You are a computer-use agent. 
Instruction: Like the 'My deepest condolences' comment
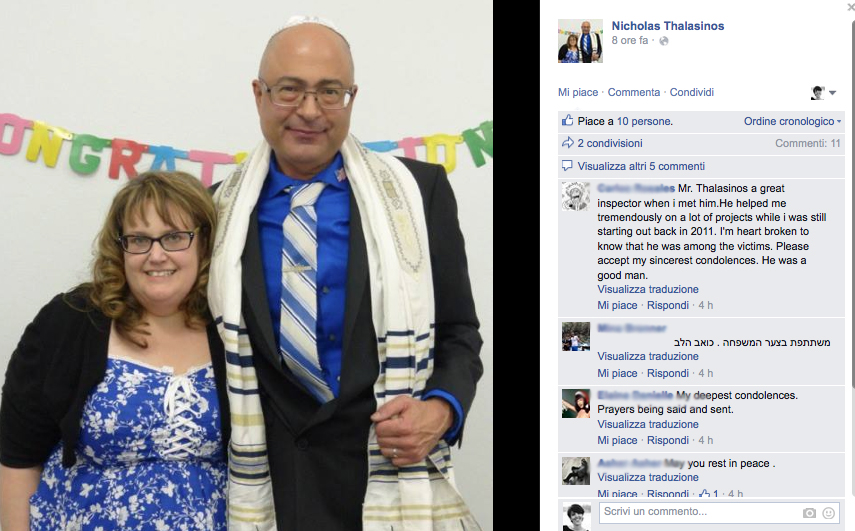click(x=617, y=440)
